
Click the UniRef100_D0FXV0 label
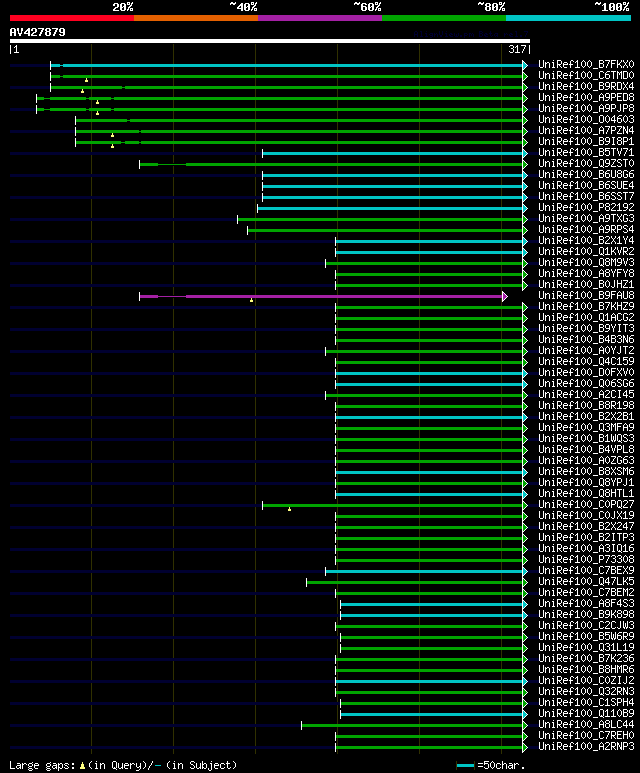point(586,372)
